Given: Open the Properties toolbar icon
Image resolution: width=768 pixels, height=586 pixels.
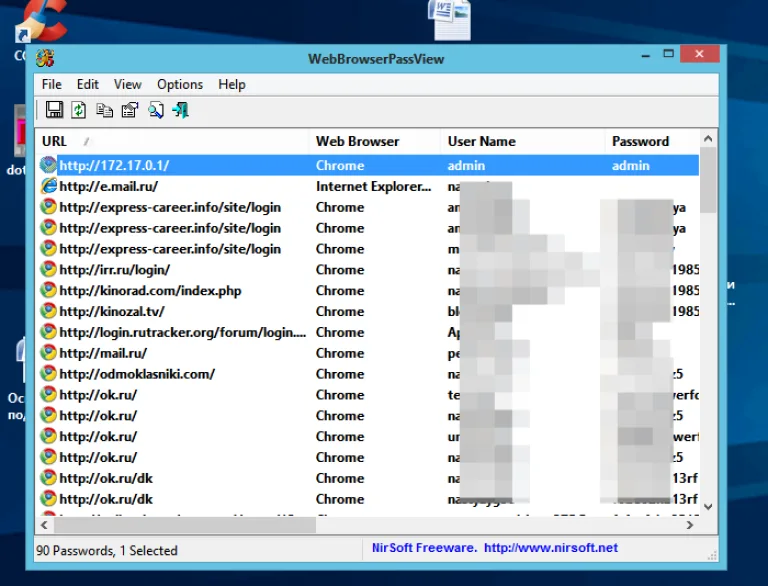Looking at the screenshot, I should click(x=130, y=110).
